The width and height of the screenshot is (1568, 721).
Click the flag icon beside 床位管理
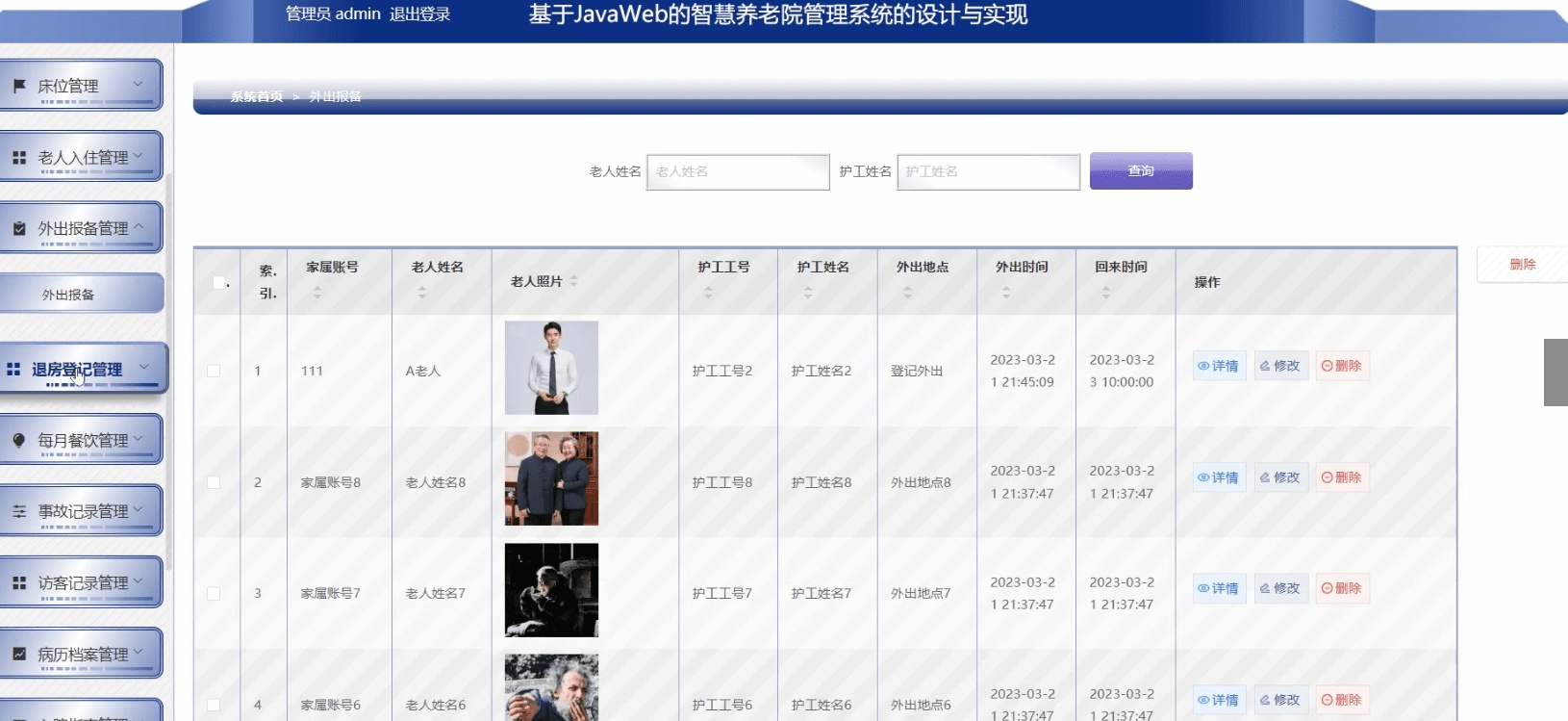(19, 86)
